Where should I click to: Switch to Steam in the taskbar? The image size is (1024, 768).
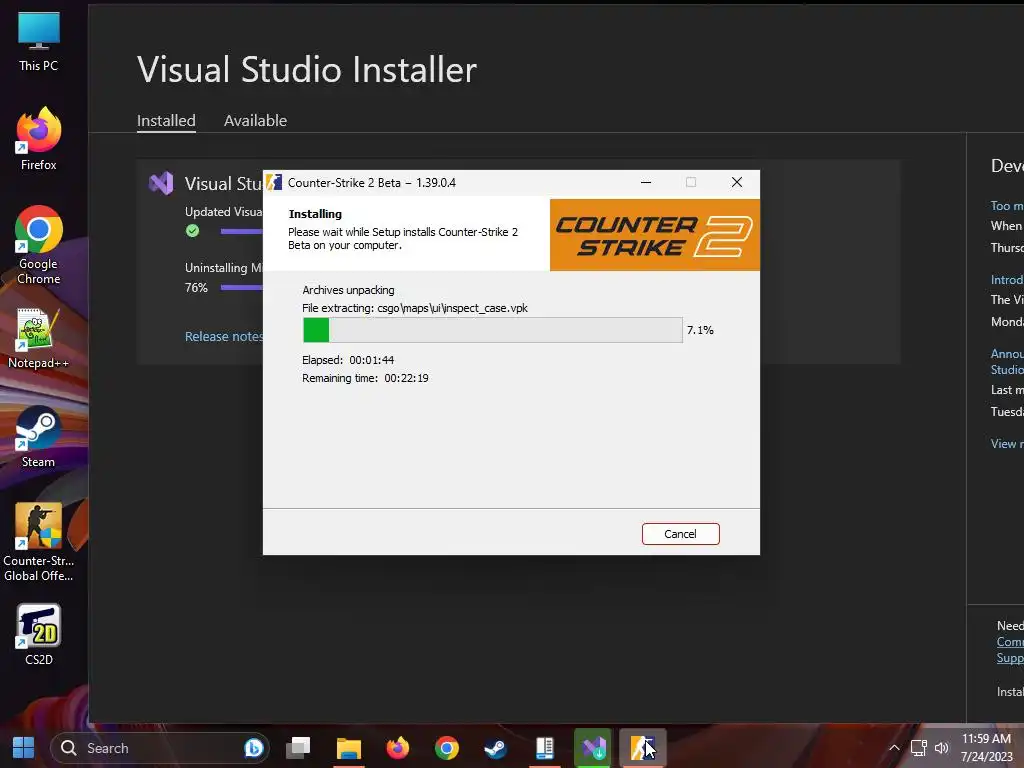coord(496,748)
